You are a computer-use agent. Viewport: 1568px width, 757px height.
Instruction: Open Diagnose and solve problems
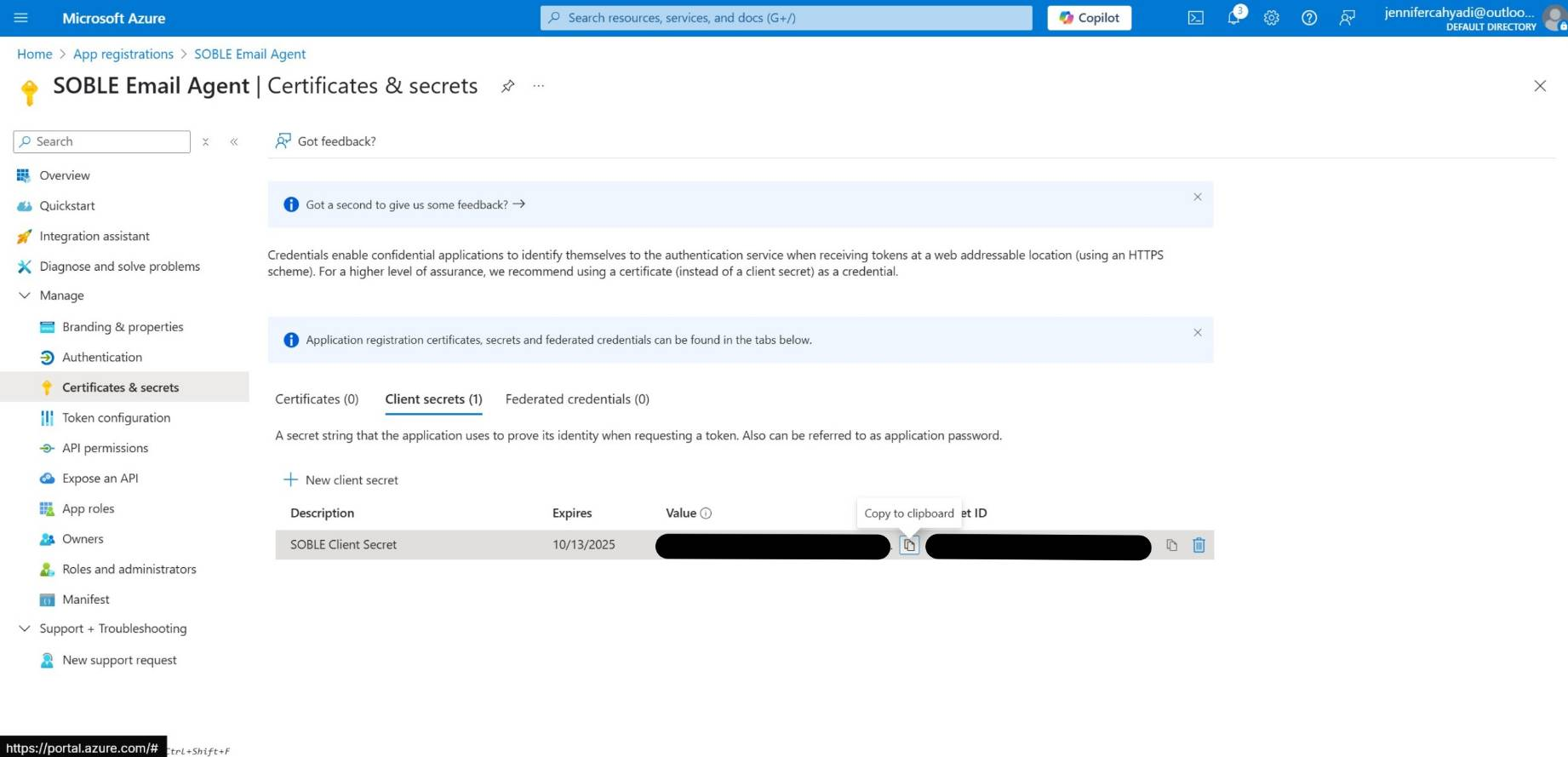point(119,267)
